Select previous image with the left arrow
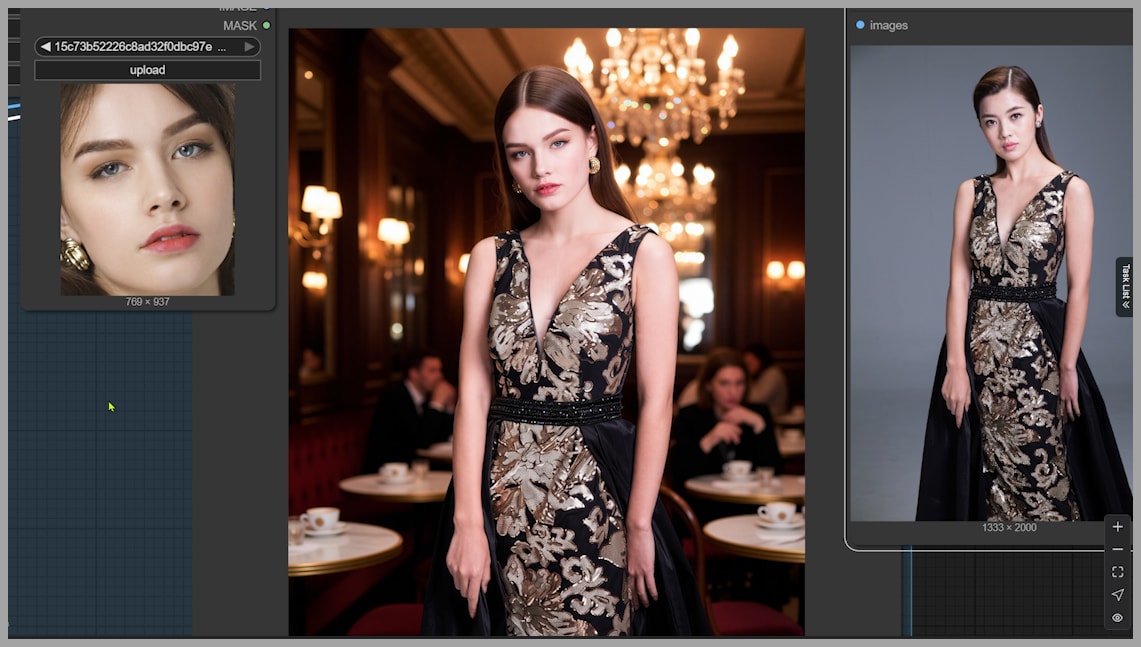1141x647 pixels. click(x=46, y=47)
